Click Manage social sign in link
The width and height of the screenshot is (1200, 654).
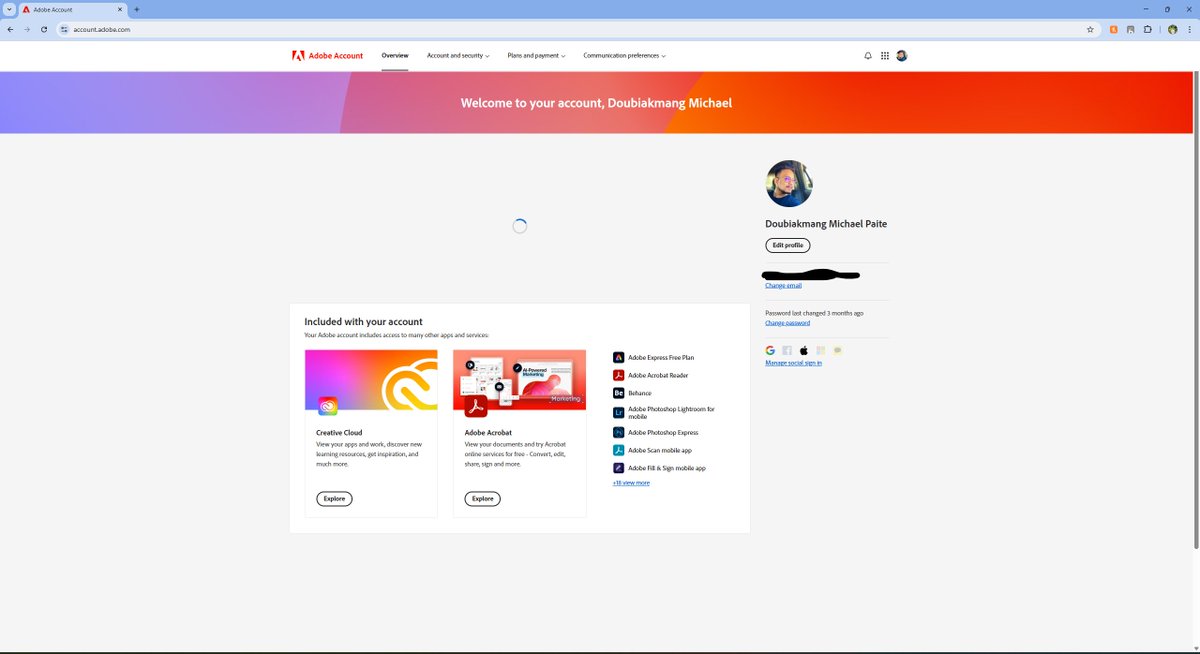tap(793, 363)
